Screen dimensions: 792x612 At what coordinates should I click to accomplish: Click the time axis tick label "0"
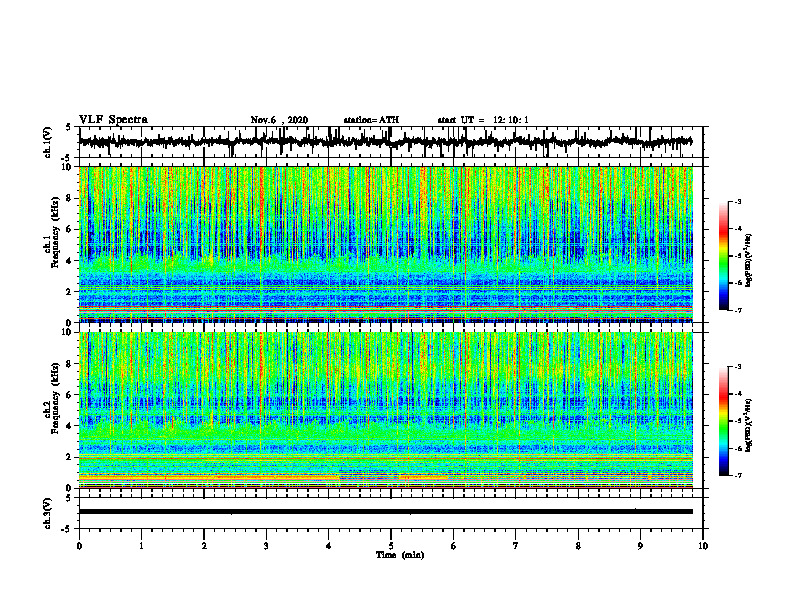click(x=79, y=546)
